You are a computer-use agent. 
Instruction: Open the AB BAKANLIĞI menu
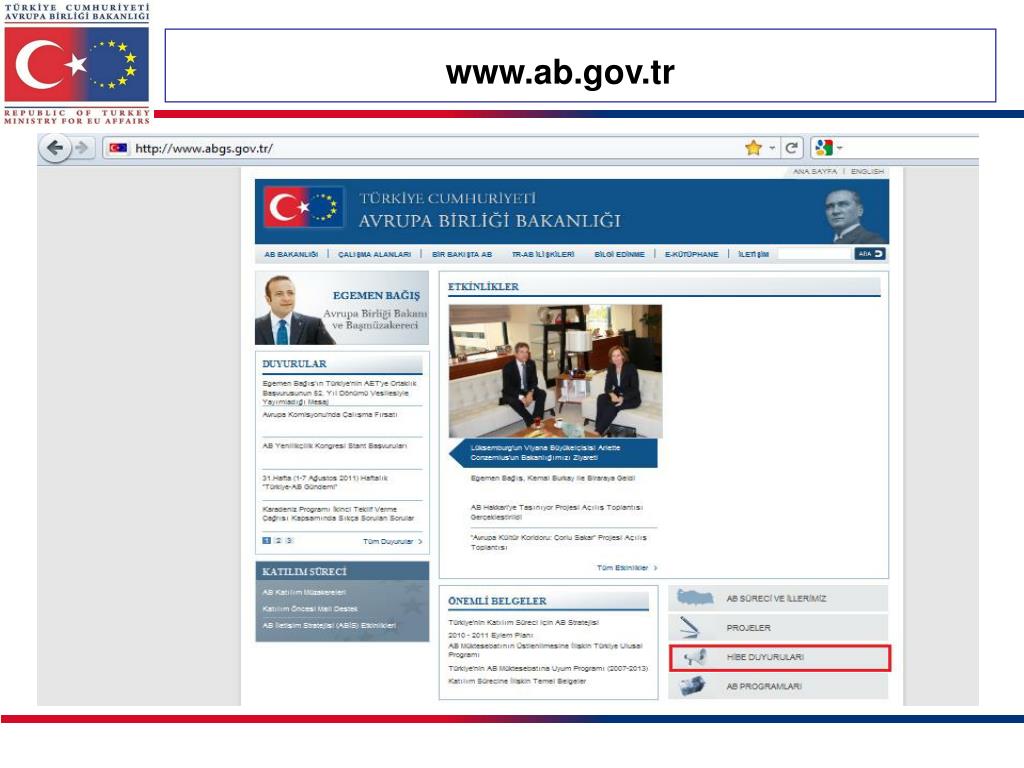(291, 255)
